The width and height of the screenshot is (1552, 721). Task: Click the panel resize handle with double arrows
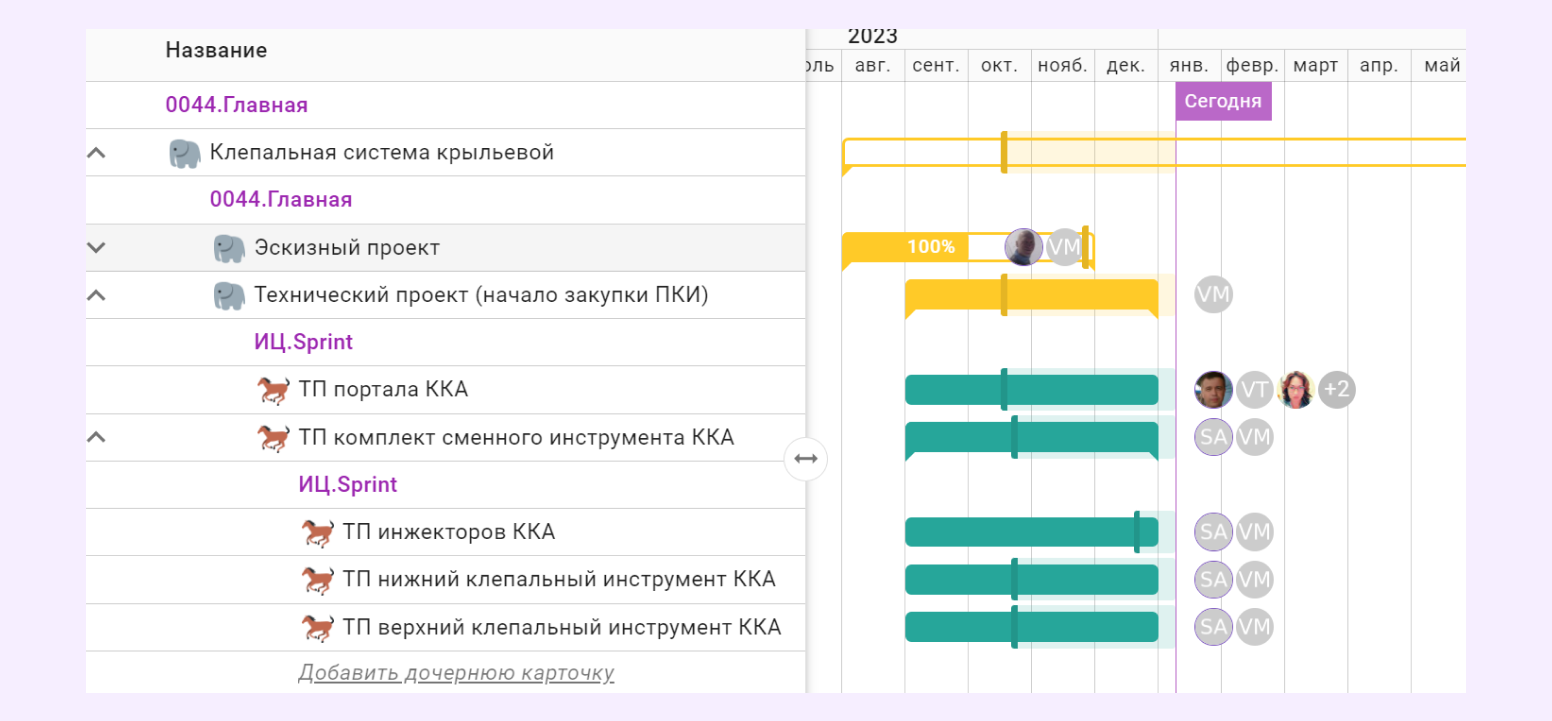tap(806, 459)
